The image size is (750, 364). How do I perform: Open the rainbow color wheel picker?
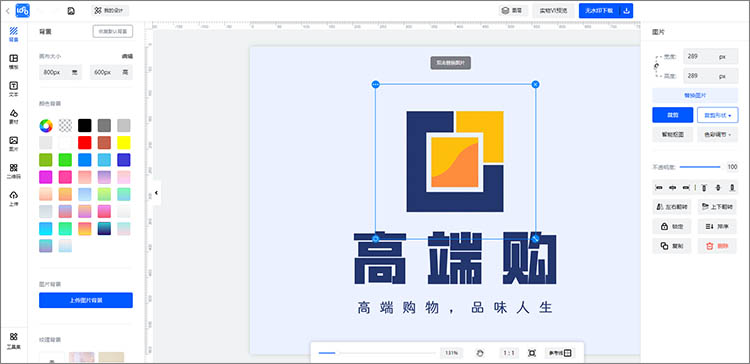point(46,126)
